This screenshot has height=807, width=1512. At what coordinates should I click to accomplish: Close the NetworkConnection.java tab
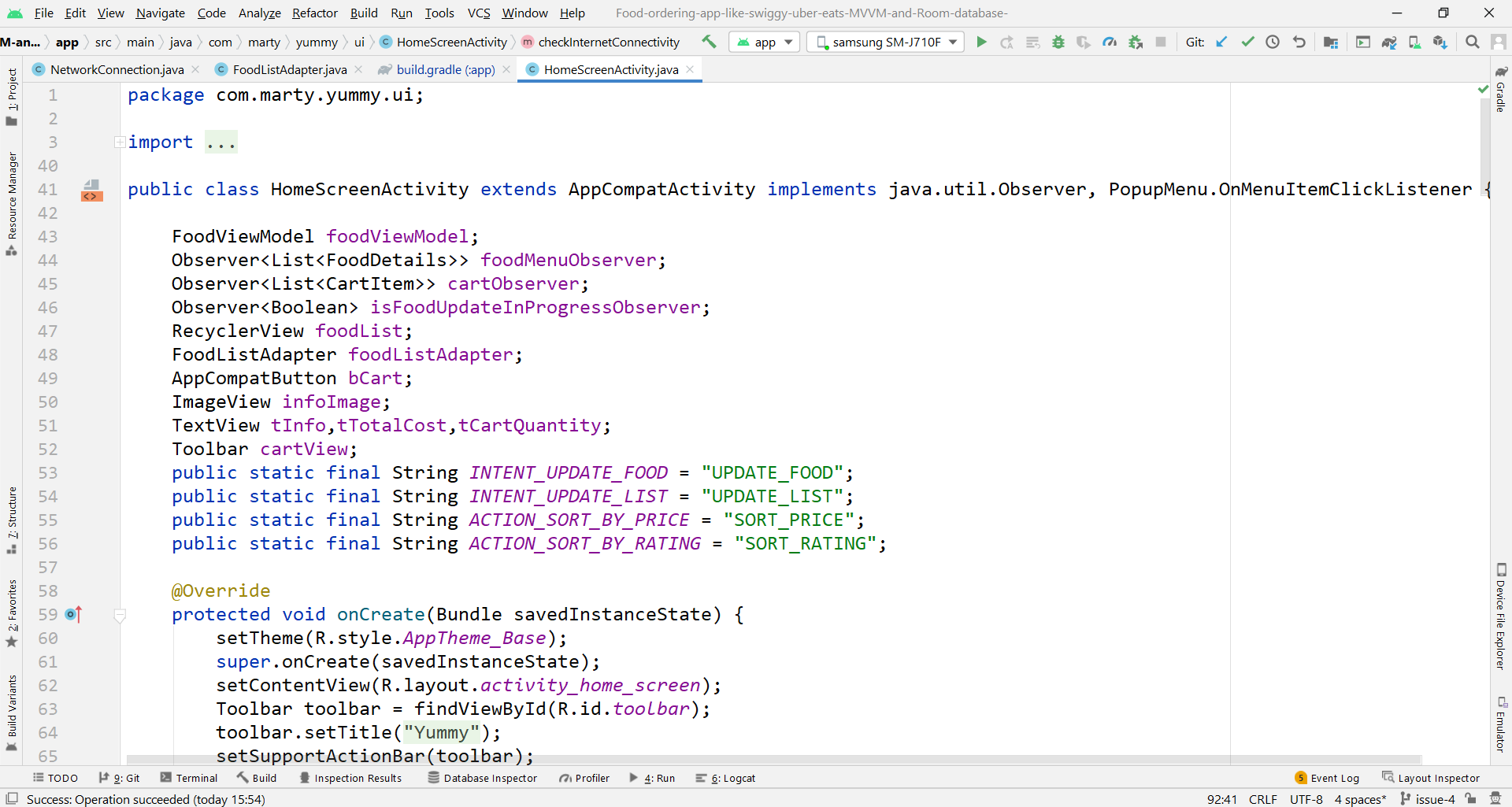[195, 69]
